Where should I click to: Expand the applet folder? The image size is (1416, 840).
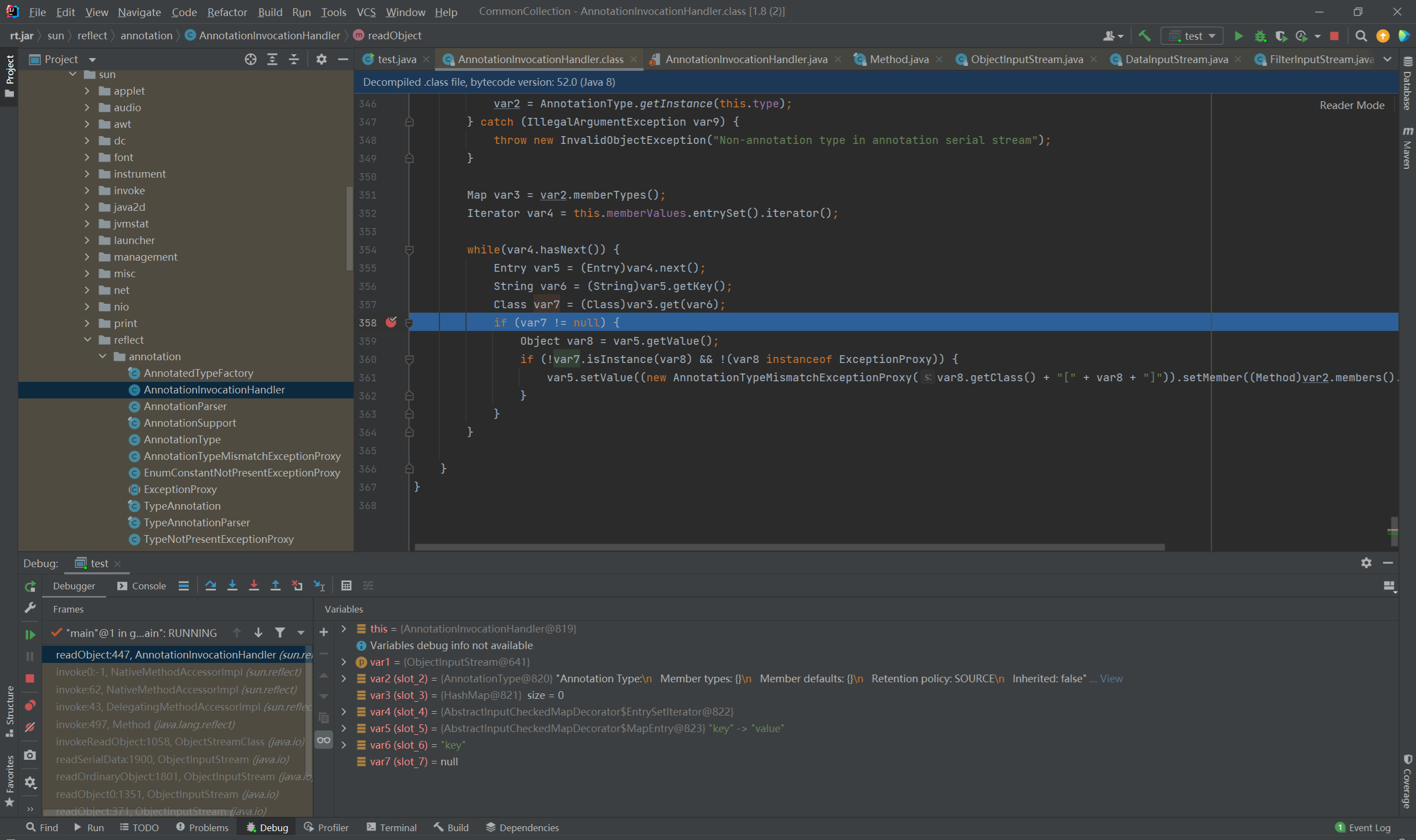pyautogui.click(x=87, y=91)
